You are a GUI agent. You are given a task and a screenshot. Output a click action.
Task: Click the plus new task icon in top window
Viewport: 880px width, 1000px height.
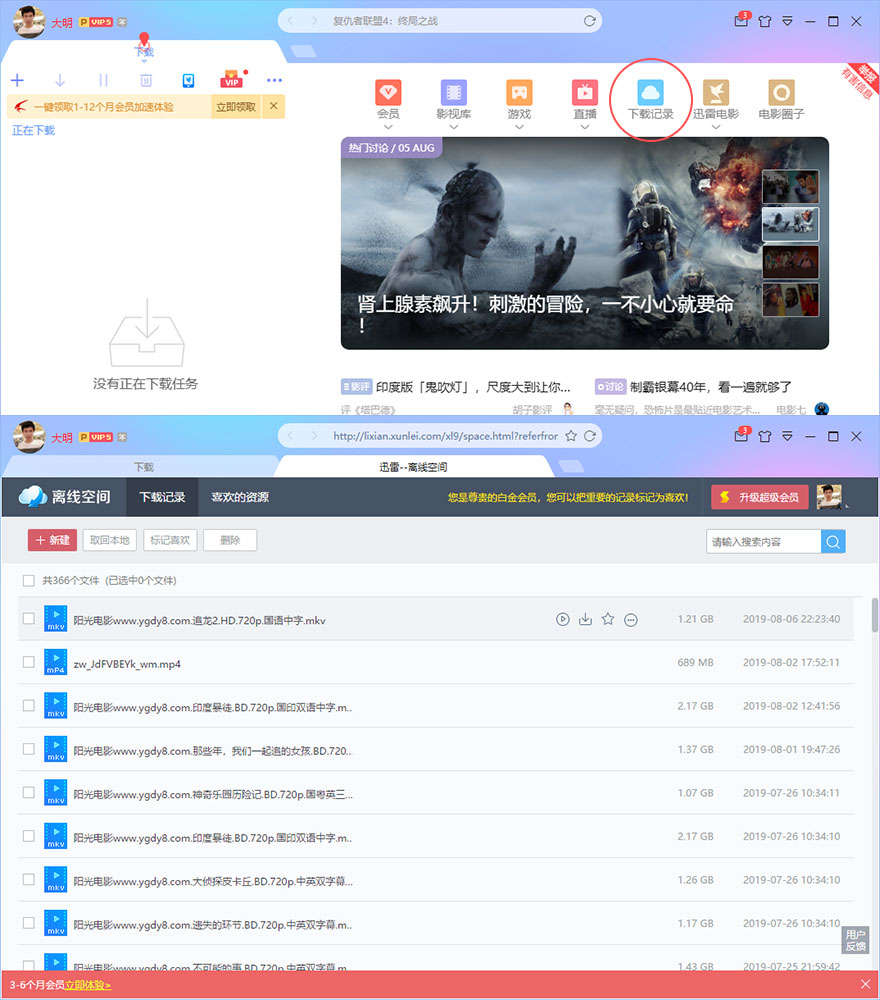pos(17,80)
